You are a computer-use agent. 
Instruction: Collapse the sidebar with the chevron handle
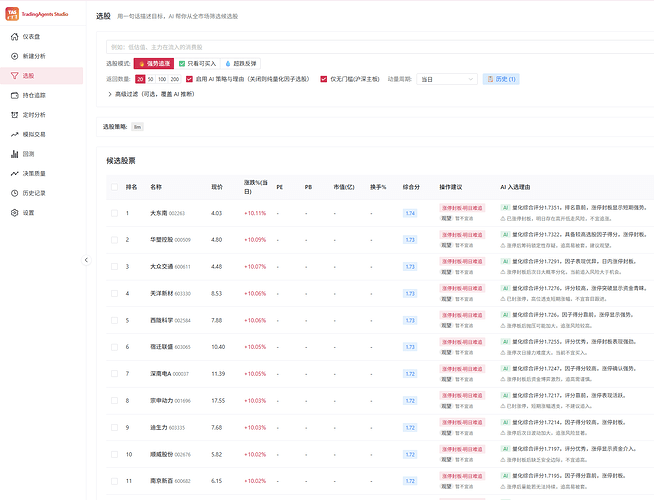click(86, 260)
